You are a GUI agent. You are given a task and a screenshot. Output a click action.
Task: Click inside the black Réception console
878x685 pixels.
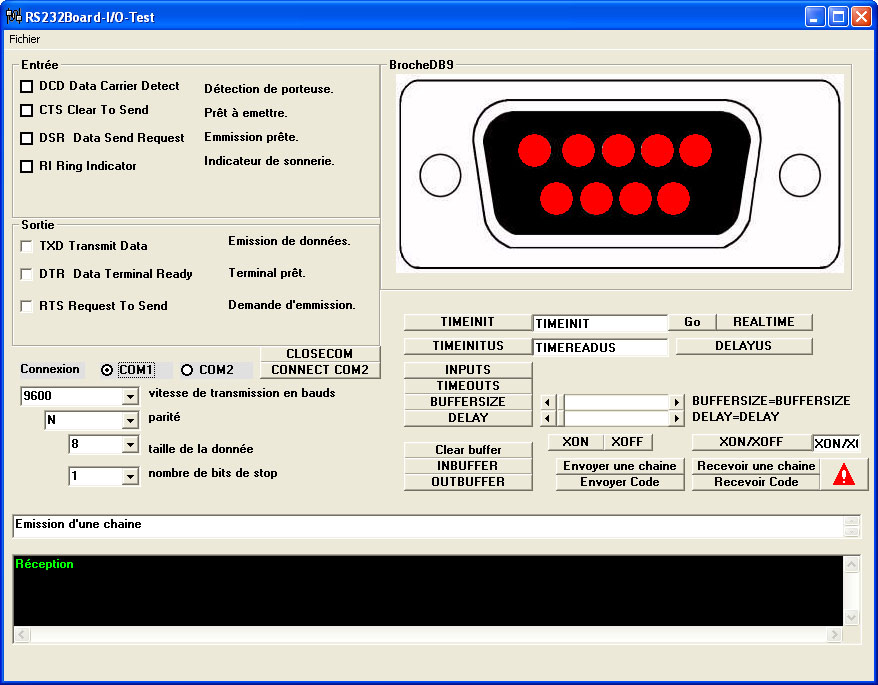click(428, 590)
